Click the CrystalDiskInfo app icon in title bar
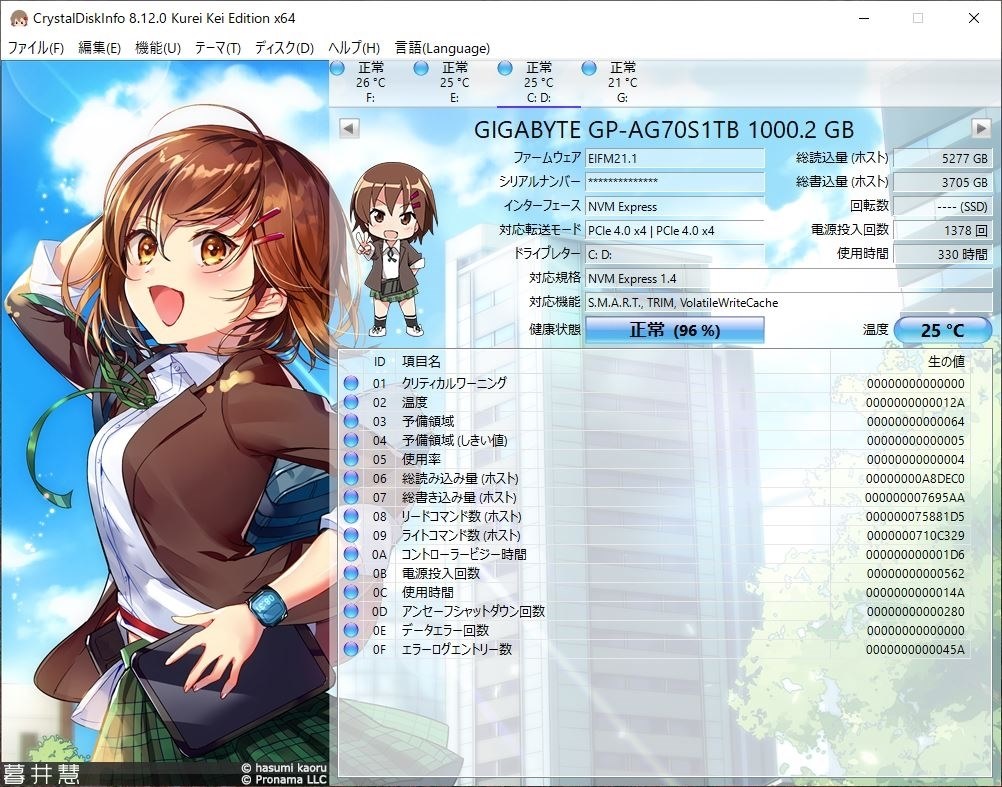Viewport: 1002px width, 787px height. coord(19,18)
